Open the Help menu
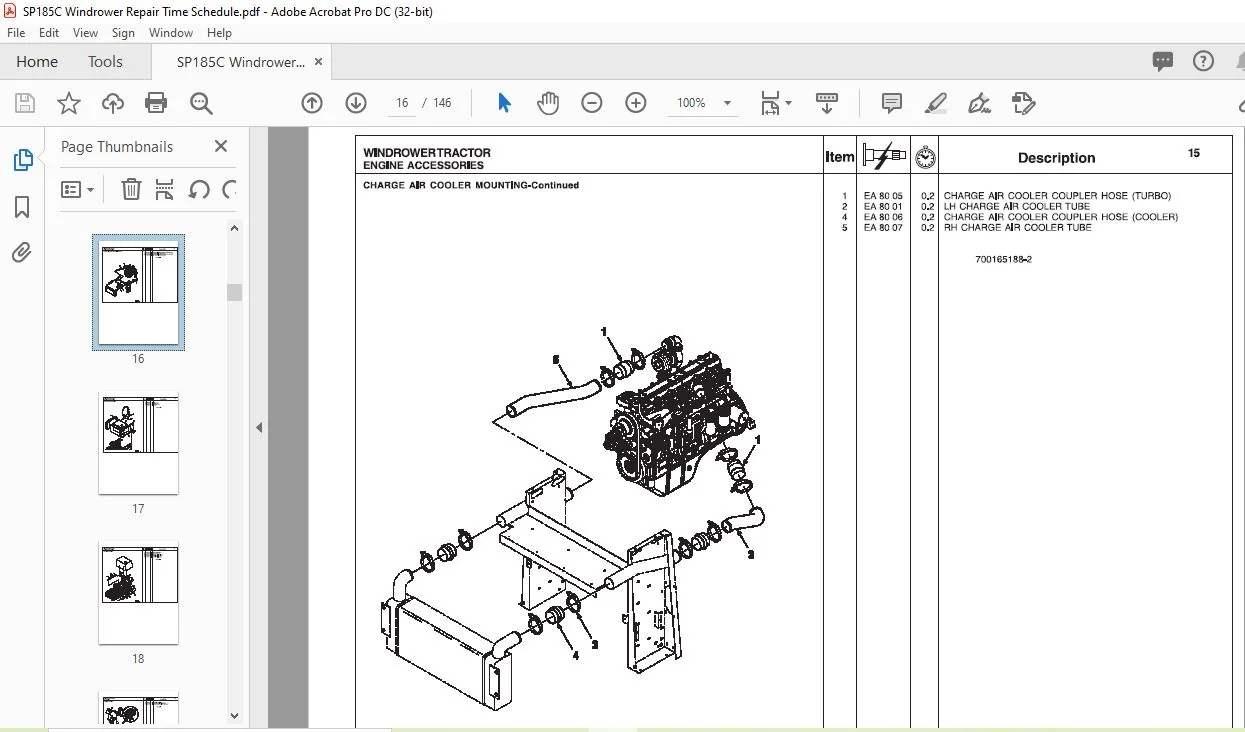1245x732 pixels. click(219, 33)
